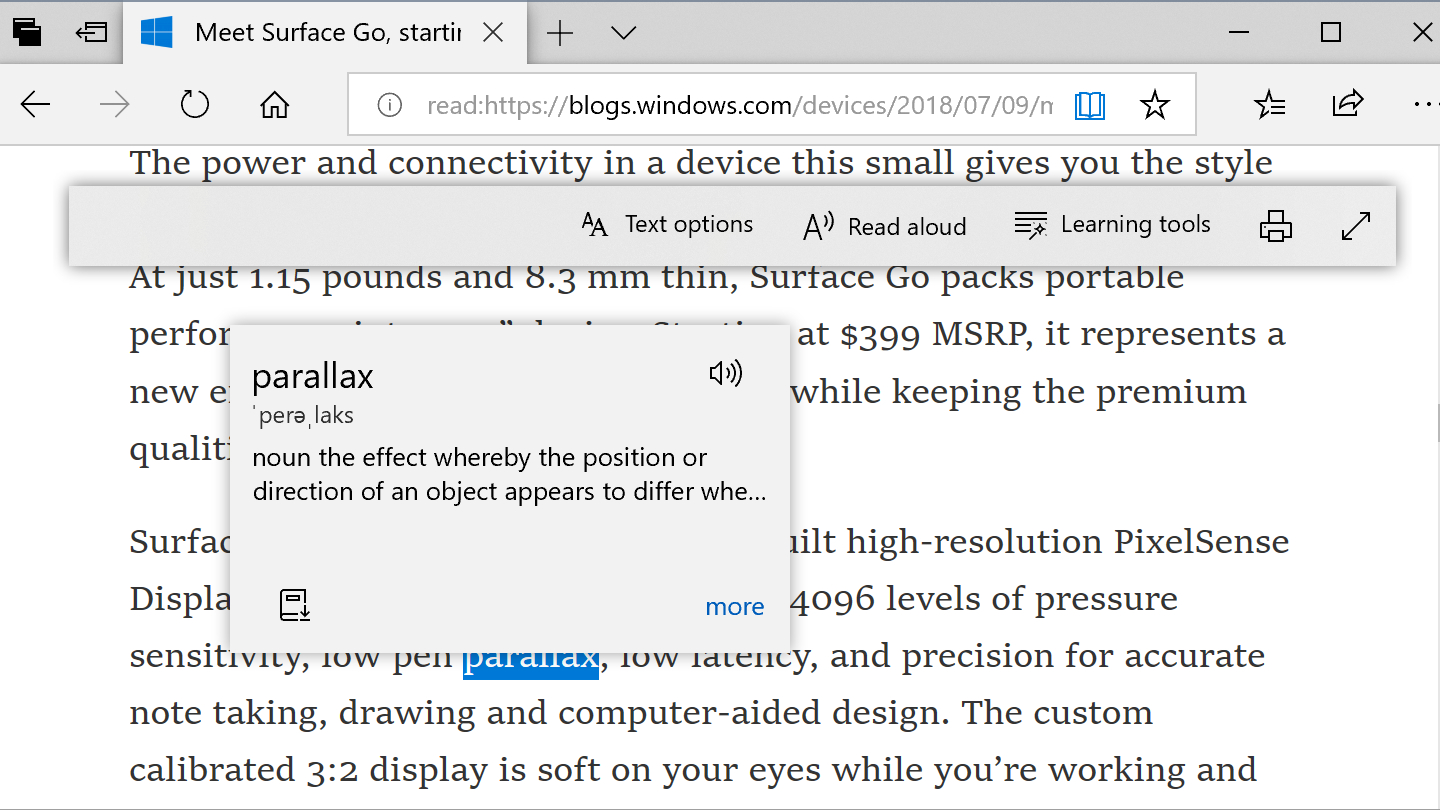The width and height of the screenshot is (1440, 810).
Task: Refresh the current page
Action: [194, 104]
